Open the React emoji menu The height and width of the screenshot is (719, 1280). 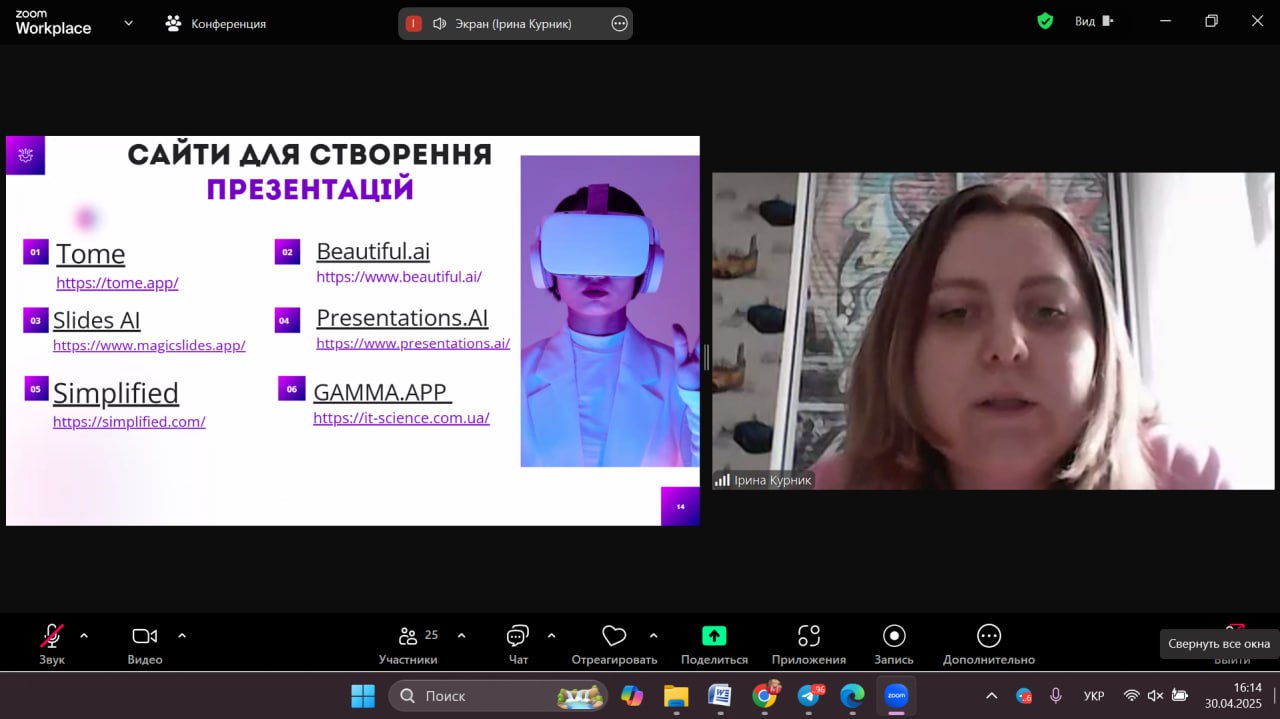[614, 643]
